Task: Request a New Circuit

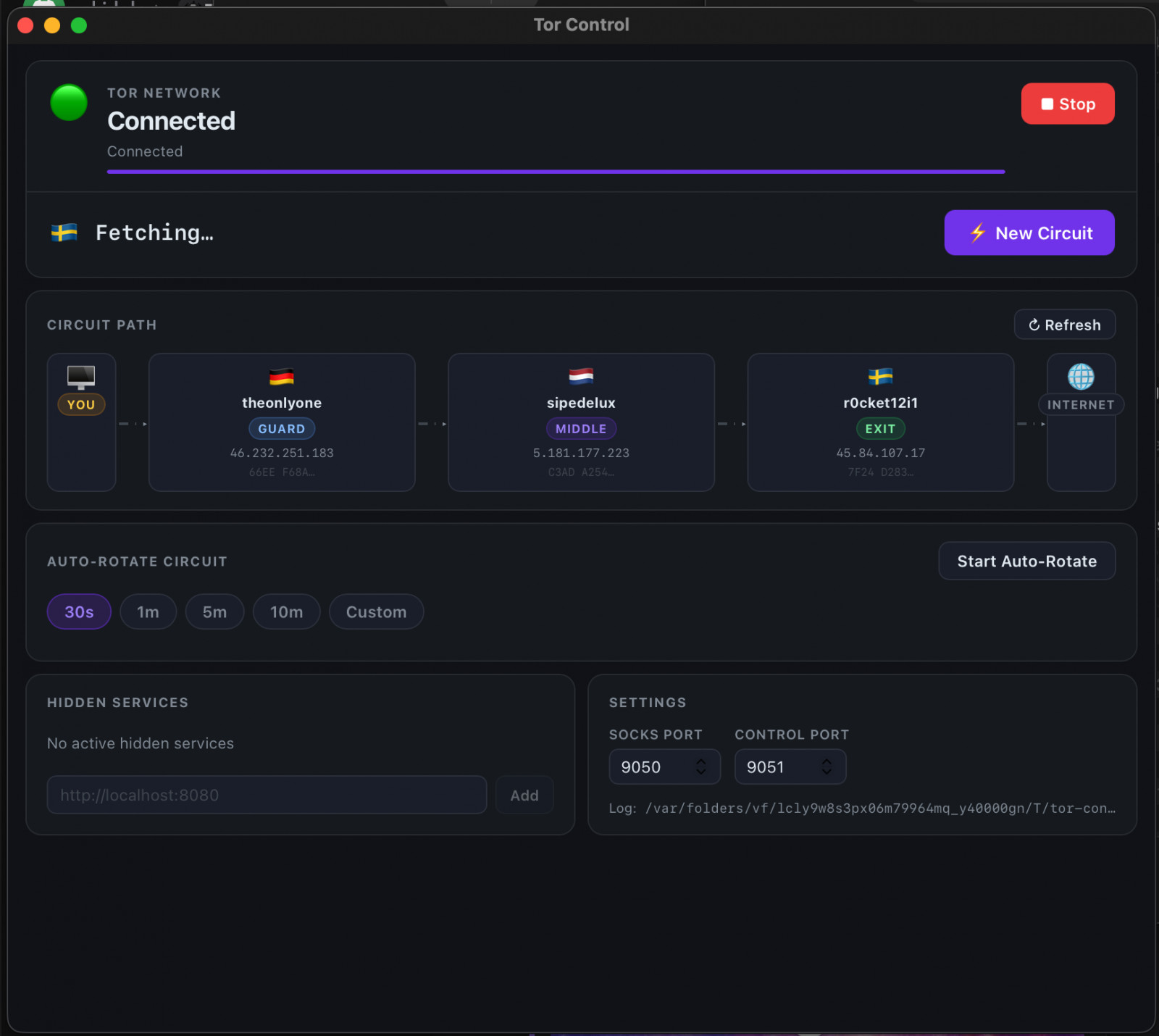Action: click(x=1029, y=233)
